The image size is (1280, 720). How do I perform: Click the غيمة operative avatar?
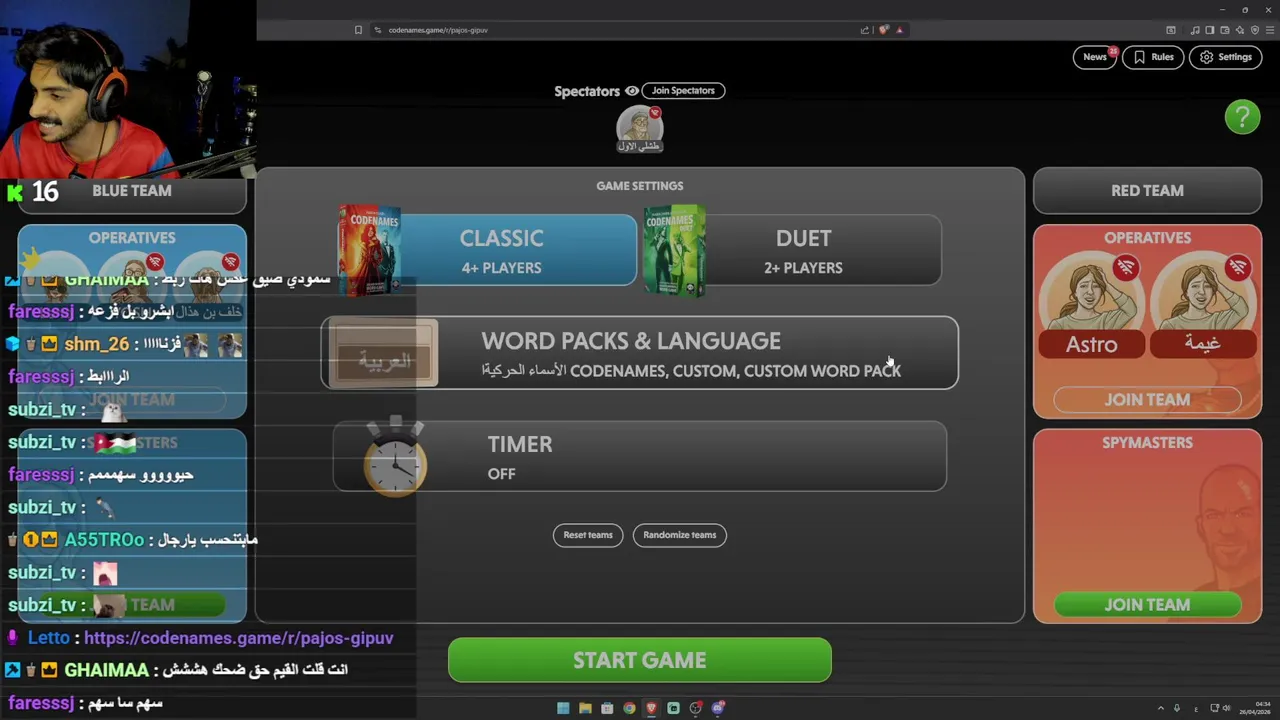tap(1202, 305)
